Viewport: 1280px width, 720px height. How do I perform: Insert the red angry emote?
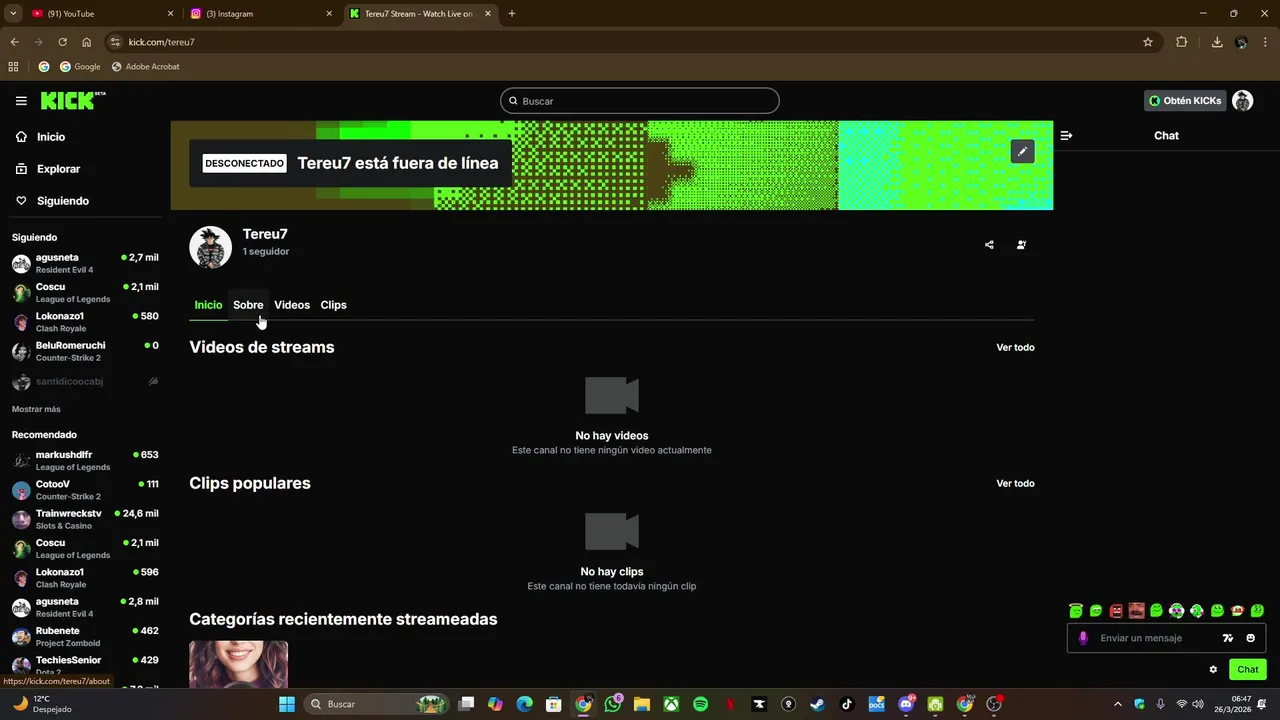click(x=1116, y=610)
